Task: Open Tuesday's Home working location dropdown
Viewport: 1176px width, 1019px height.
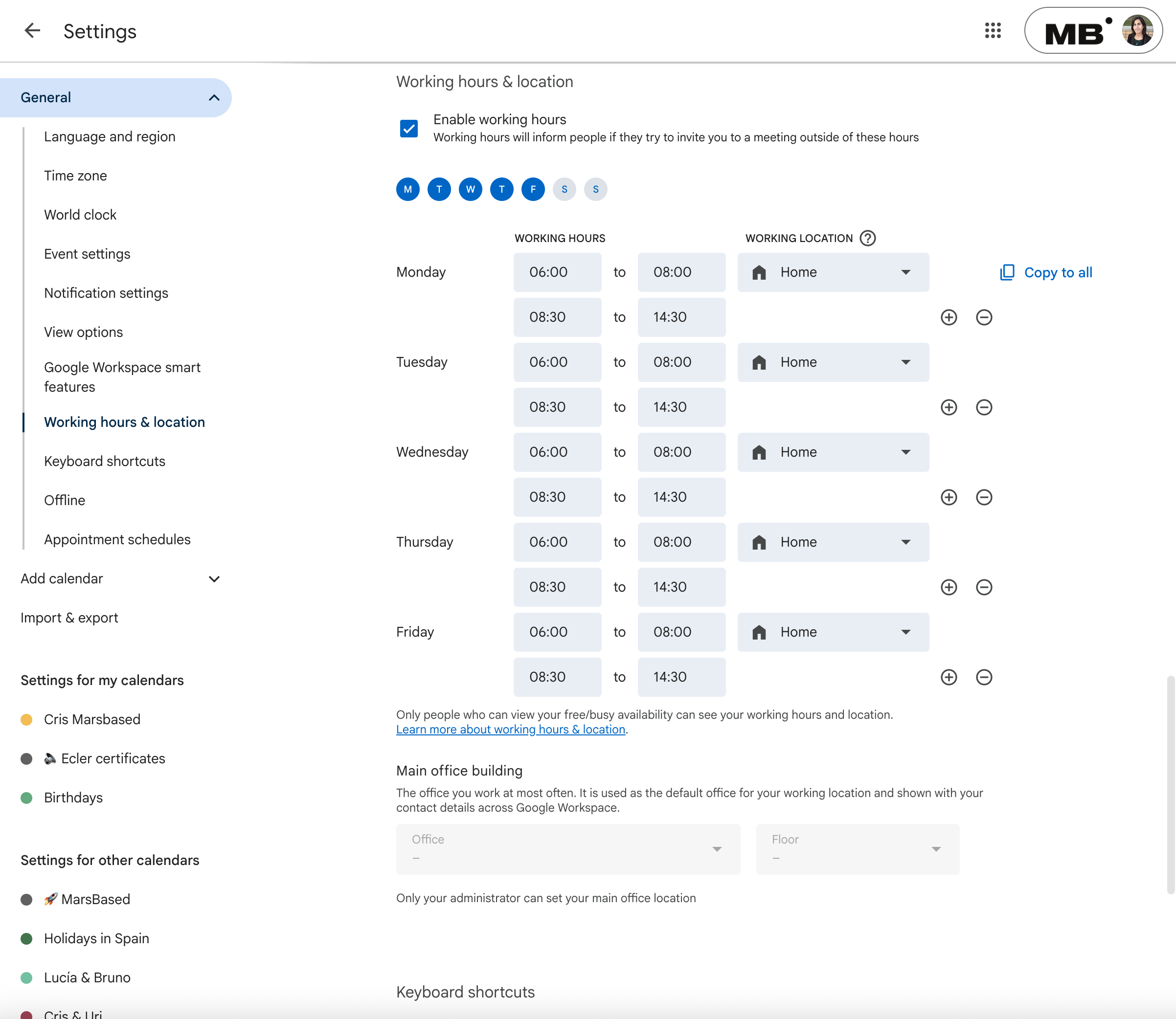Action: pos(833,362)
